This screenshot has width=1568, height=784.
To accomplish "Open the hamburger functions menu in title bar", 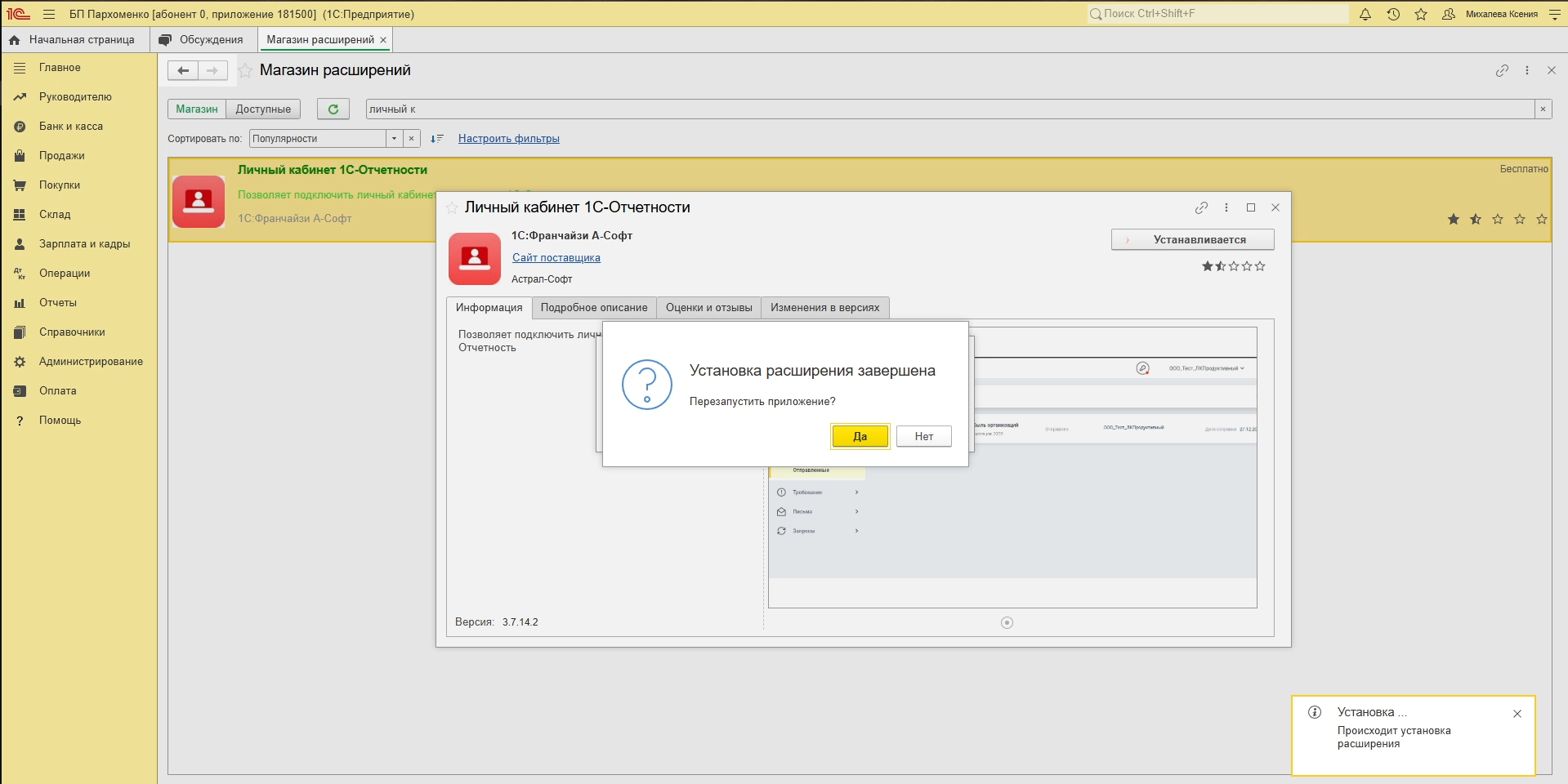I will (x=49, y=14).
